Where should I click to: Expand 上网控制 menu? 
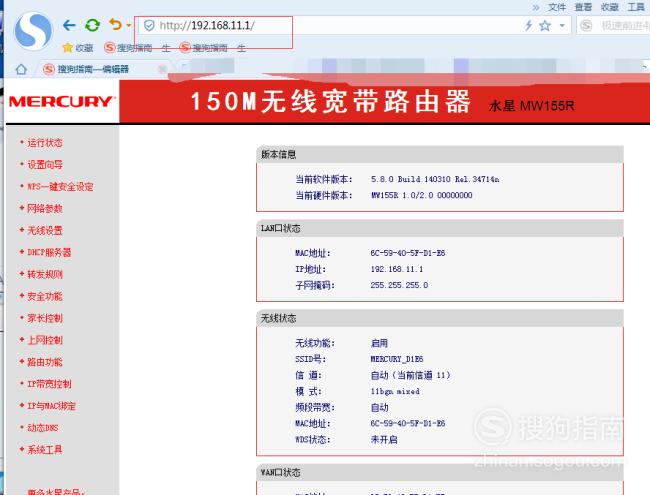[x=45, y=340]
